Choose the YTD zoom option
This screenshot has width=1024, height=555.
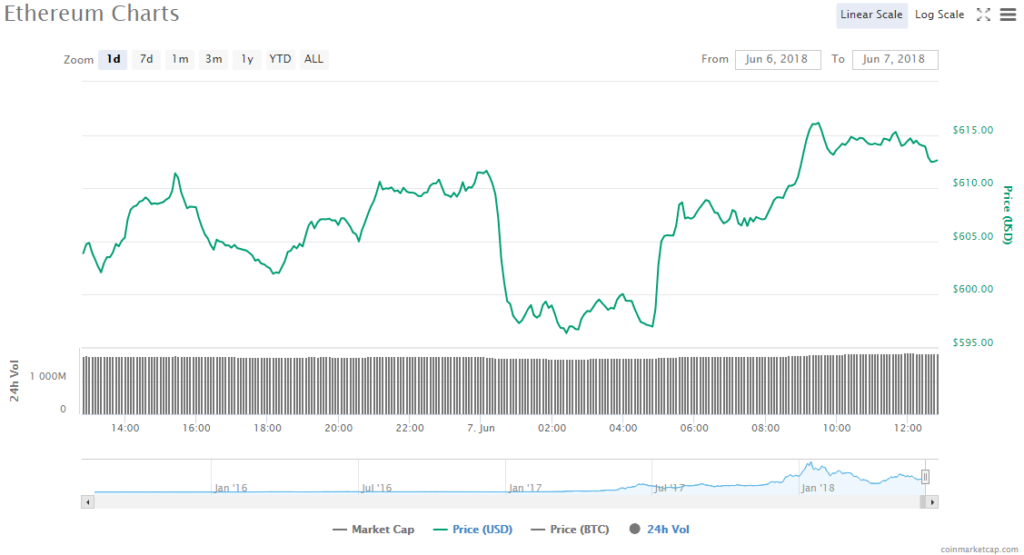280,59
